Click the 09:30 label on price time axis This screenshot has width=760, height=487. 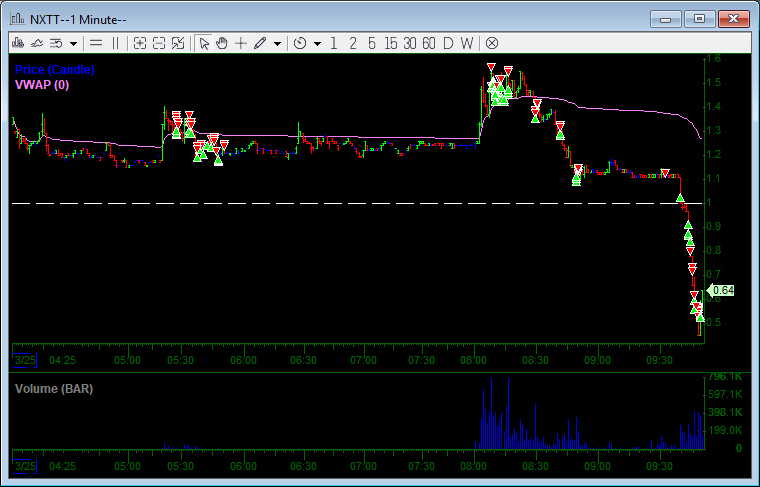pos(660,361)
